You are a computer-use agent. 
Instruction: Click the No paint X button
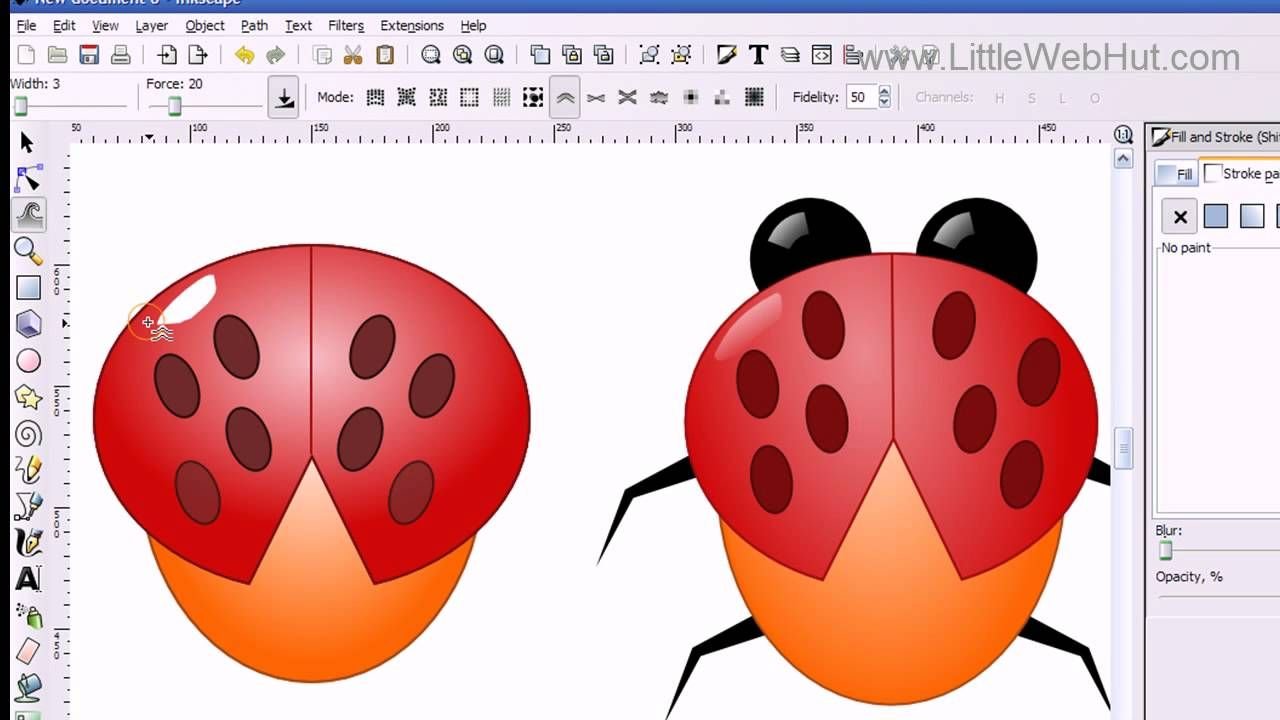pos(1180,216)
